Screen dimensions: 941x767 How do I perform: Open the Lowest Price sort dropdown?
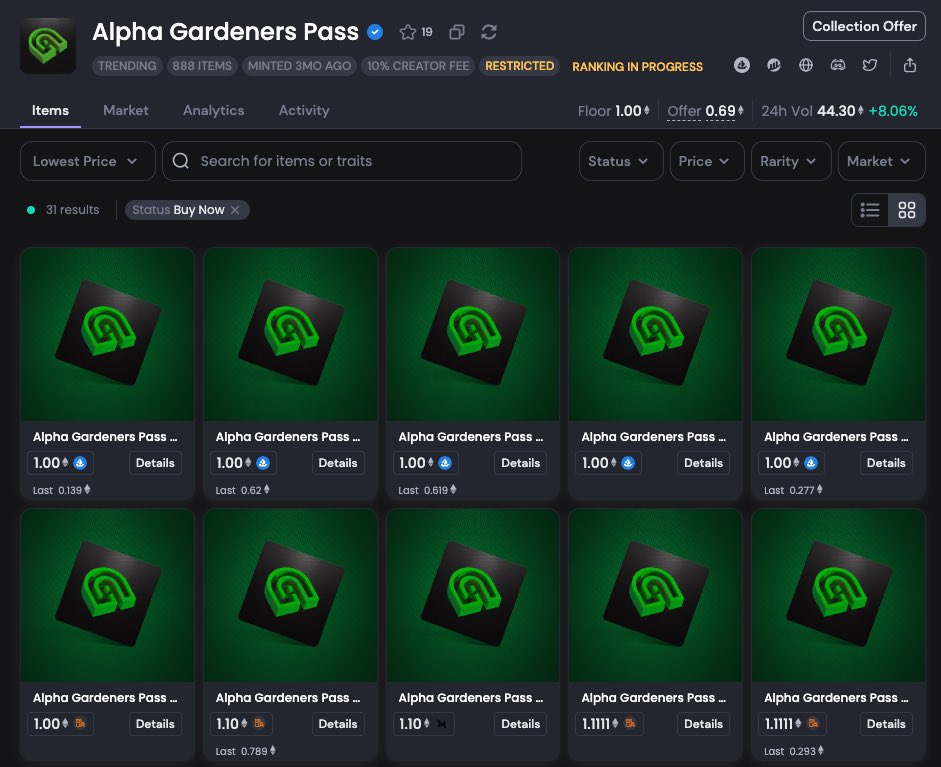pyautogui.click(x=86, y=161)
